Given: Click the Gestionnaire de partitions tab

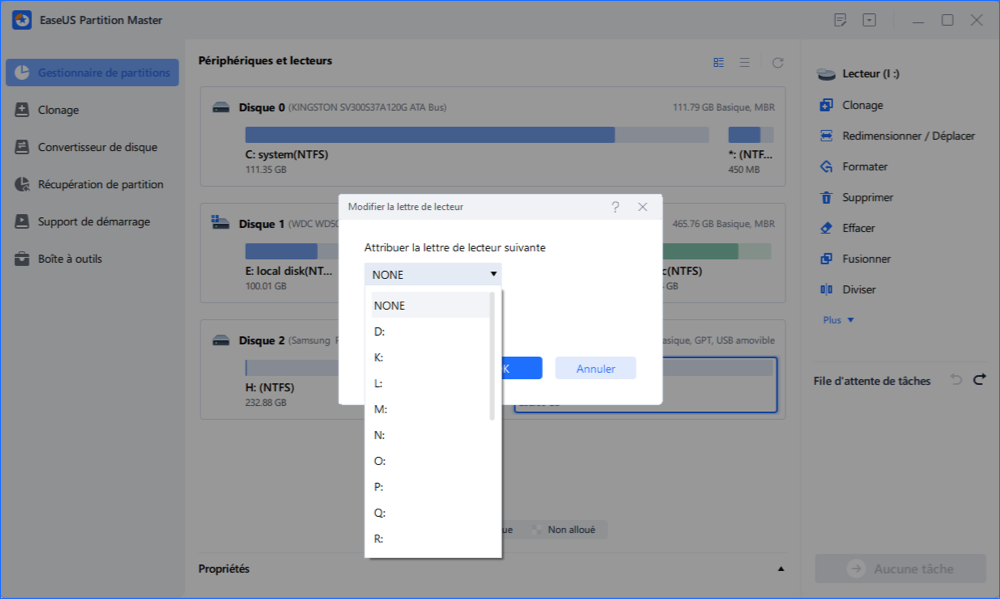Looking at the screenshot, I should click(92, 73).
